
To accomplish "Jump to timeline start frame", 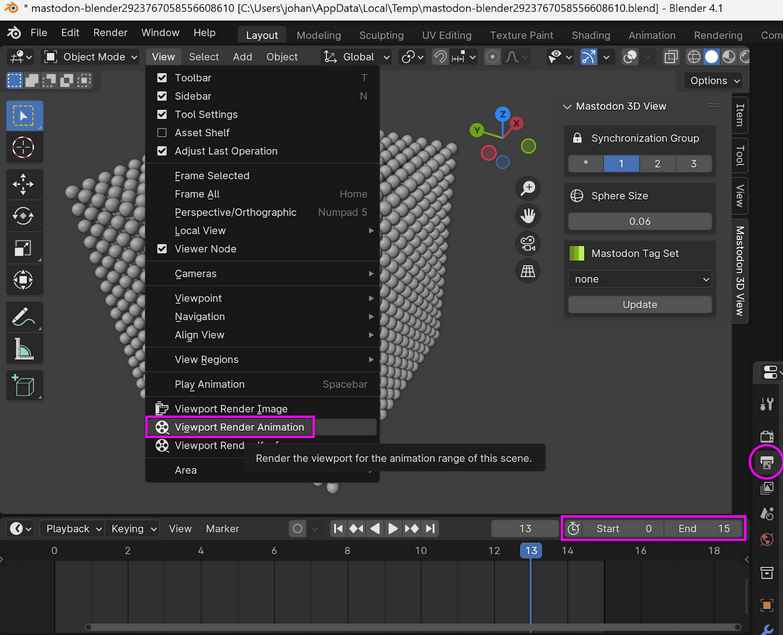I will 338,528.
